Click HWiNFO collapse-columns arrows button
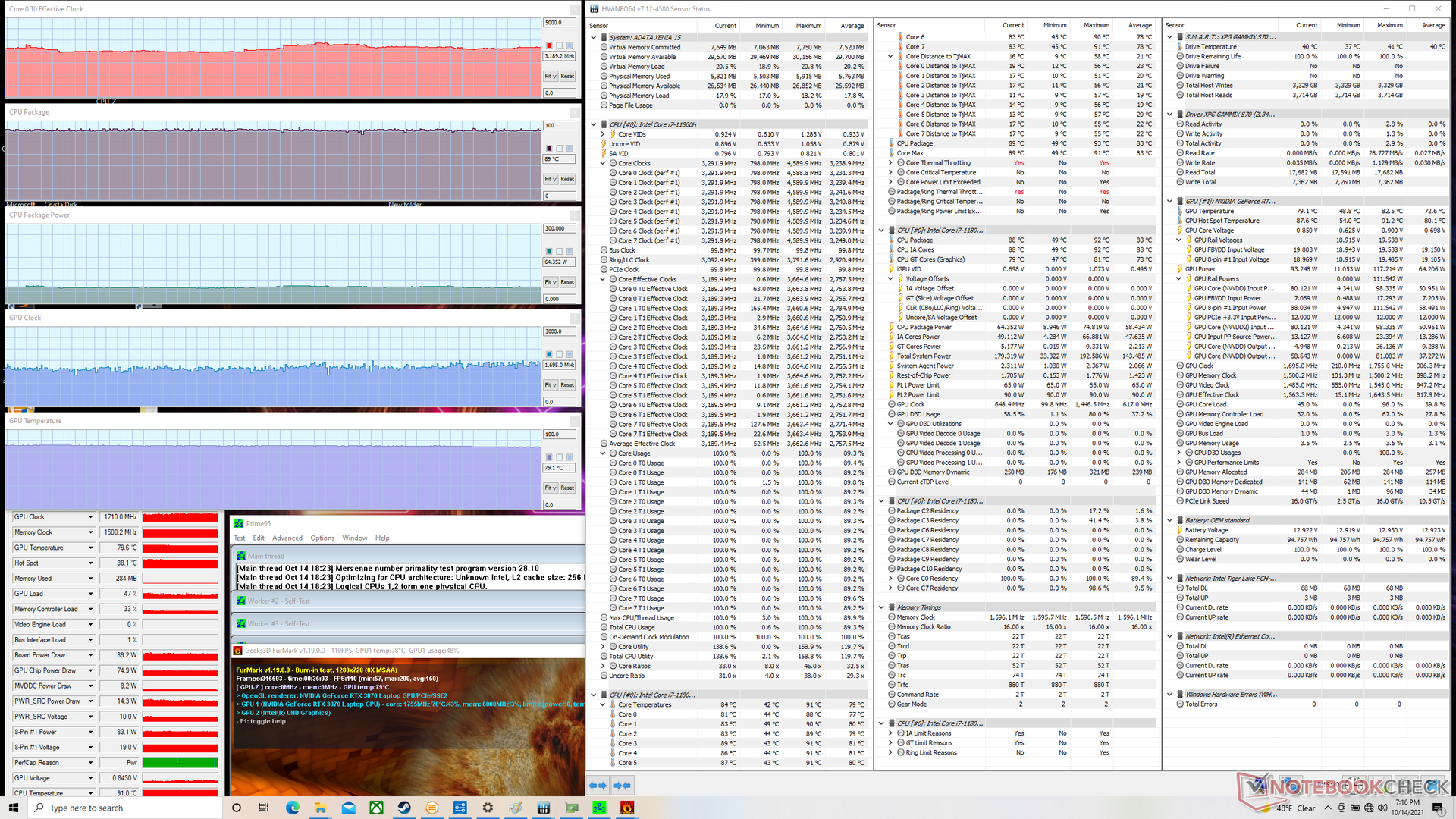 [623, 786]
